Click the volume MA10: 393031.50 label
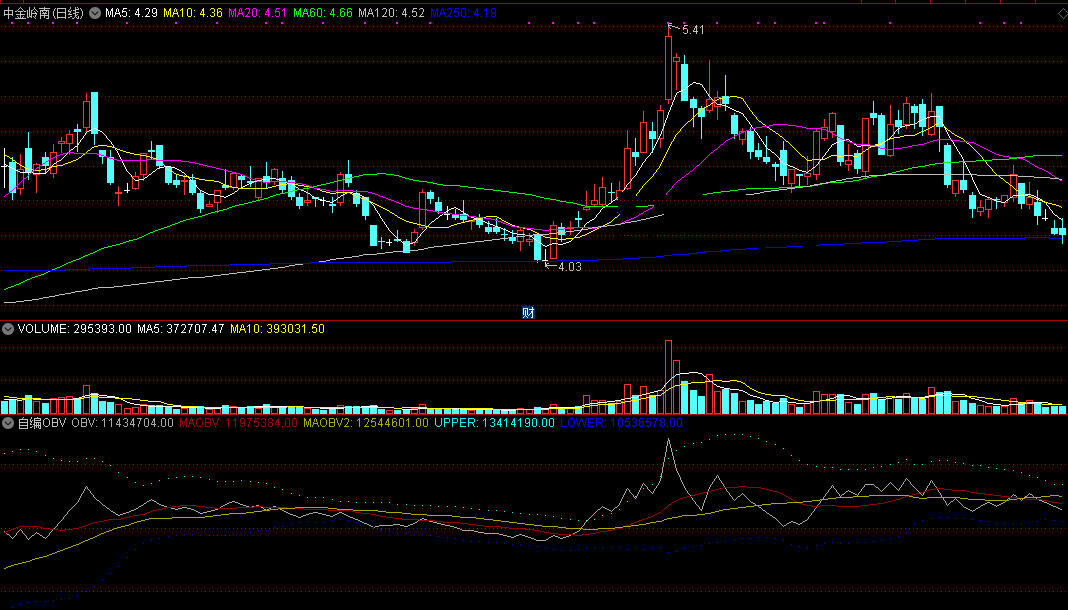Viewport: 1068px width, 610px height. [277, 329]
